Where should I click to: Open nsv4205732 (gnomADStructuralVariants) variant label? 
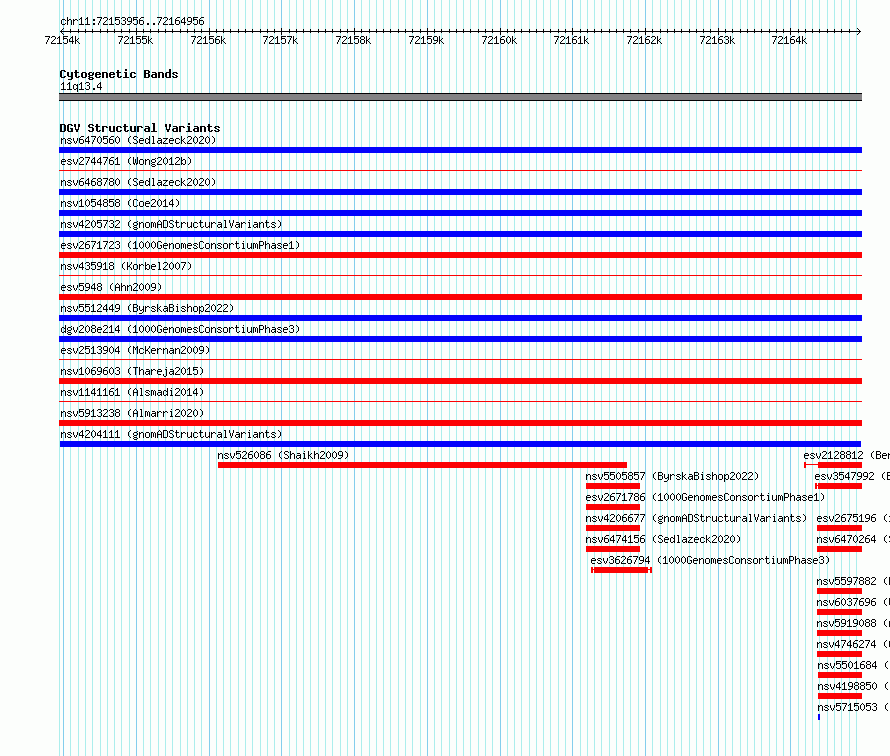[171, 224]
